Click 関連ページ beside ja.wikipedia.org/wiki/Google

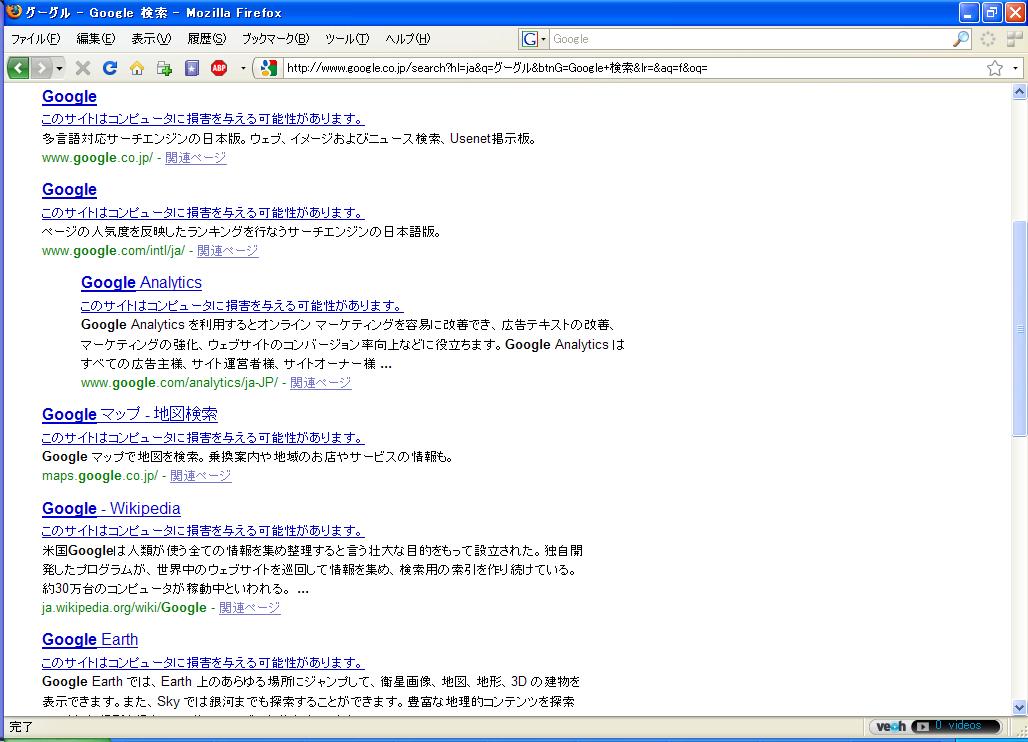point(250,608)
